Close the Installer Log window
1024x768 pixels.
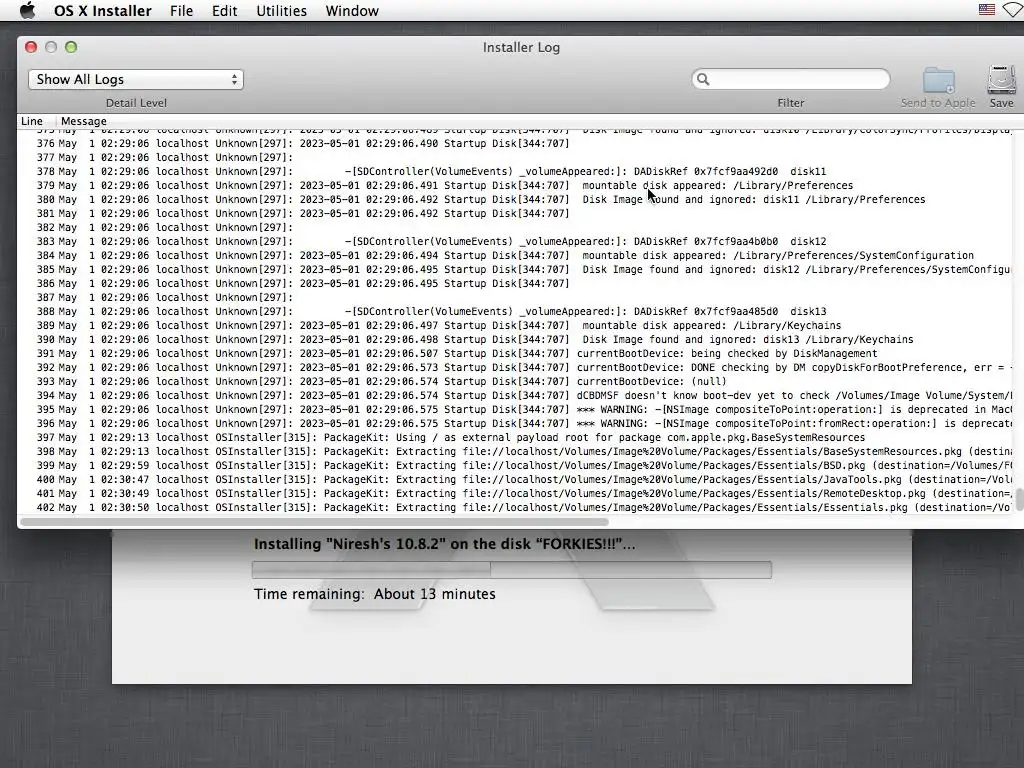[31, 47]
